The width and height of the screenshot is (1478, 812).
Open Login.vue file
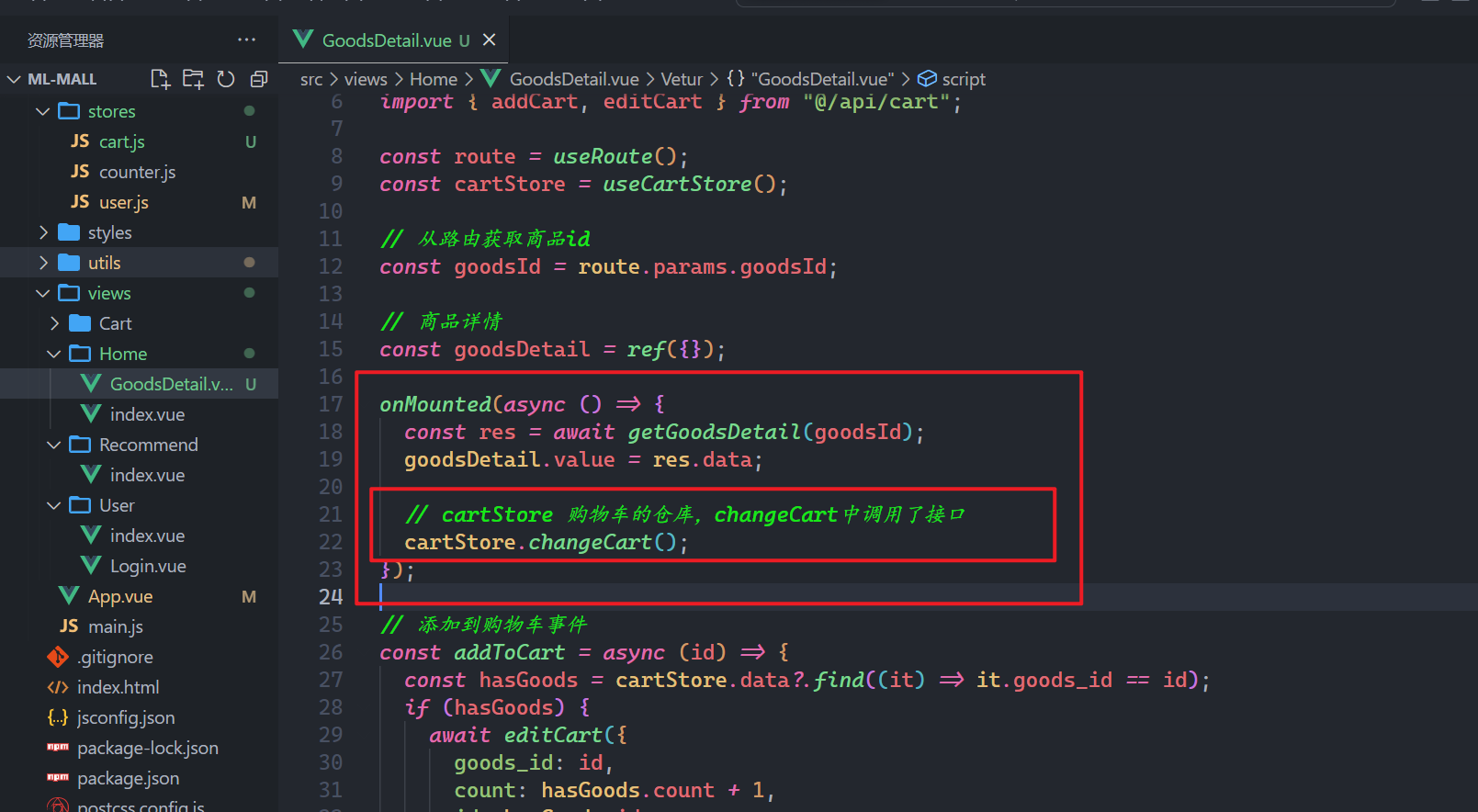click(x=148, y=566)
